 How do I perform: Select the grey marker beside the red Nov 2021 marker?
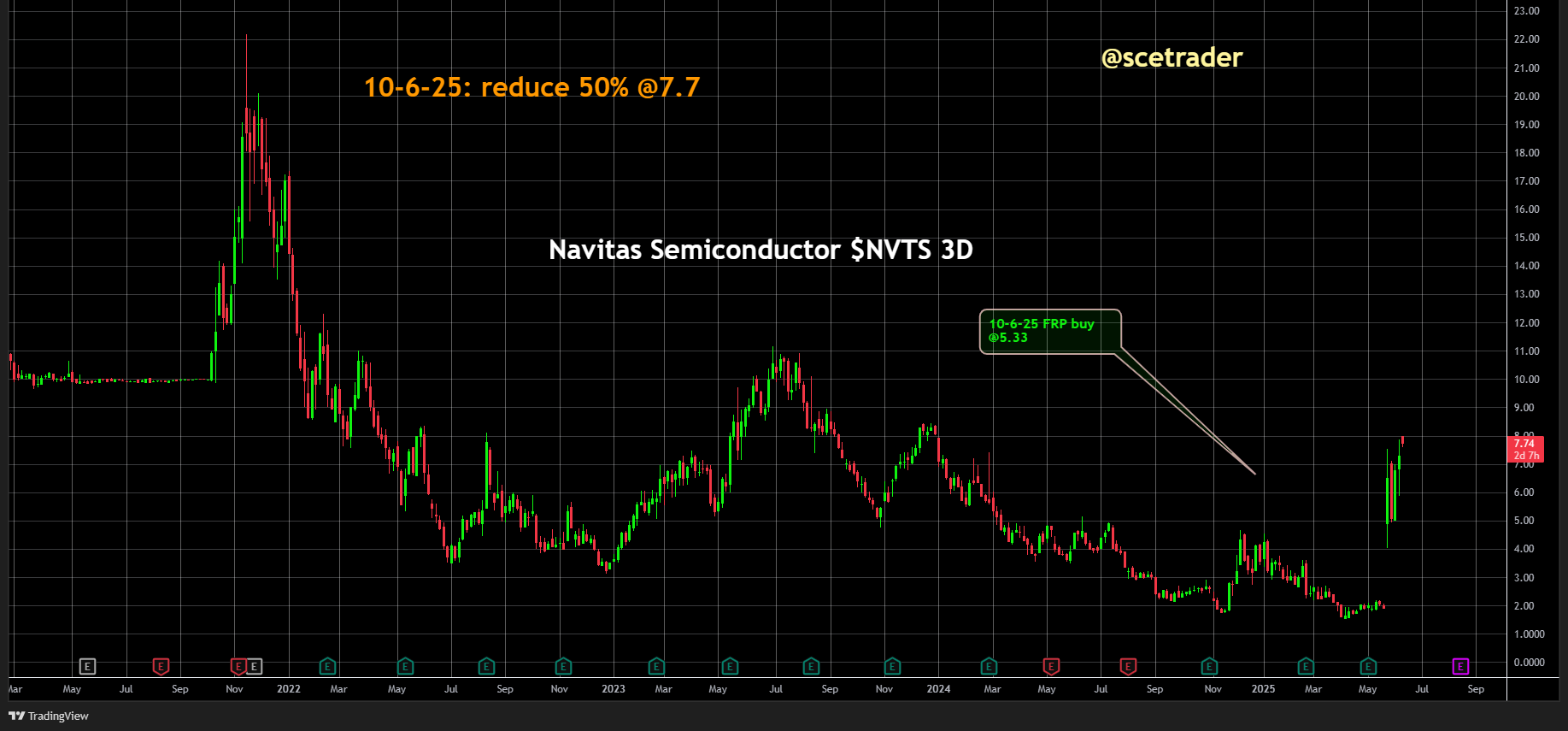(254, 666)
